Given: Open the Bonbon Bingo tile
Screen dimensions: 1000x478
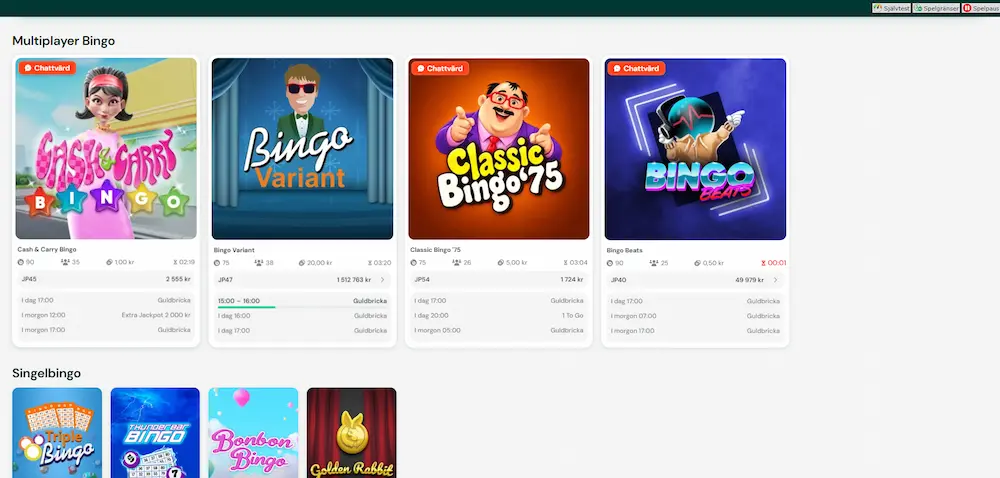Looking at the screenshot, I should 253,433.
